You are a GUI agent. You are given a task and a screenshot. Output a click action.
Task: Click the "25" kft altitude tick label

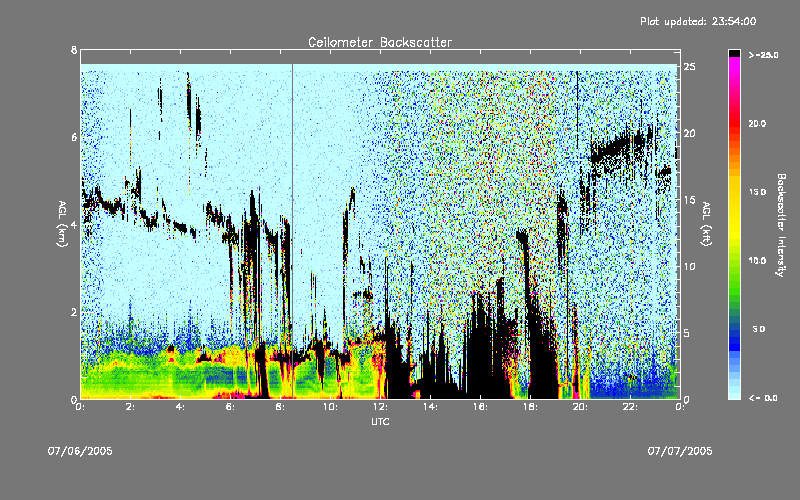[x=689, y=67]
